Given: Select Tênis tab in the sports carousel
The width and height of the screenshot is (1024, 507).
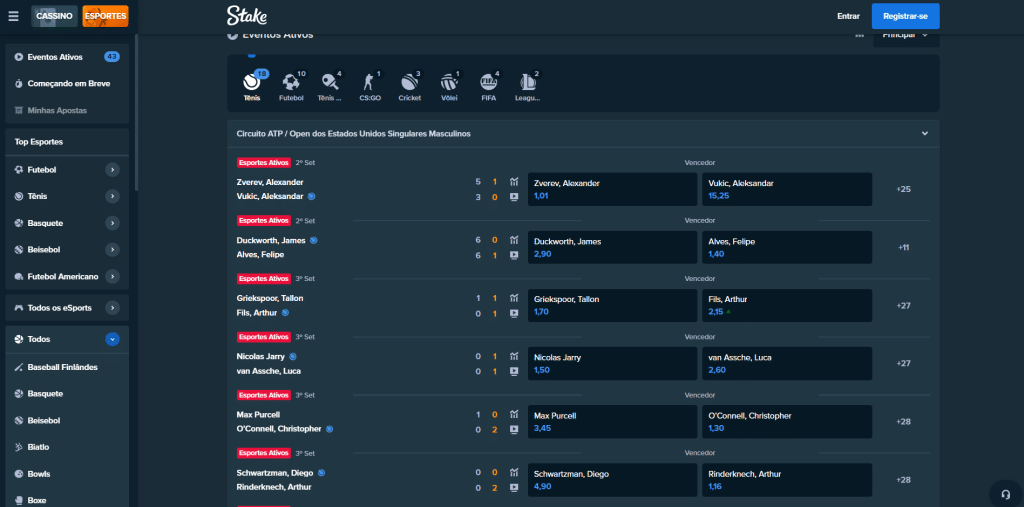Looking at the screenshot, I should coord(252,84).
